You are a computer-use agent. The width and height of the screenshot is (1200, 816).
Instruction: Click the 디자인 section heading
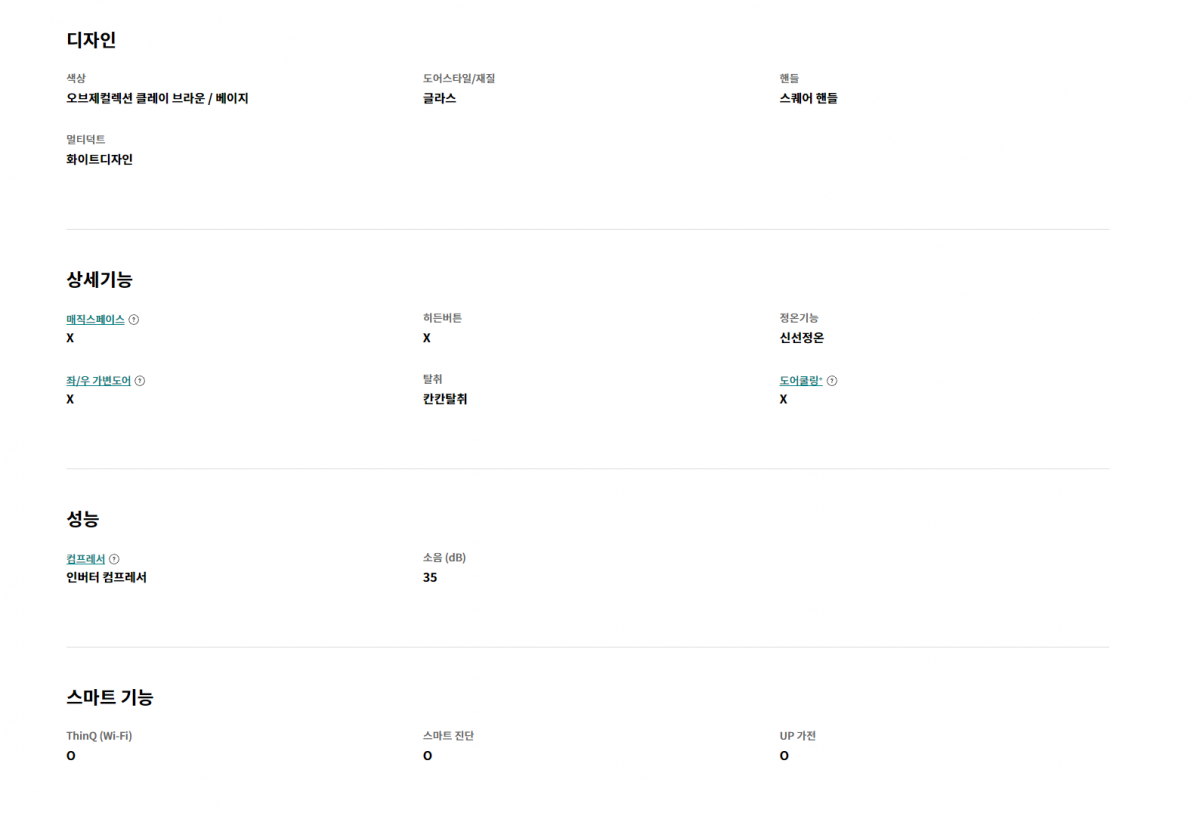pos(91,40)
